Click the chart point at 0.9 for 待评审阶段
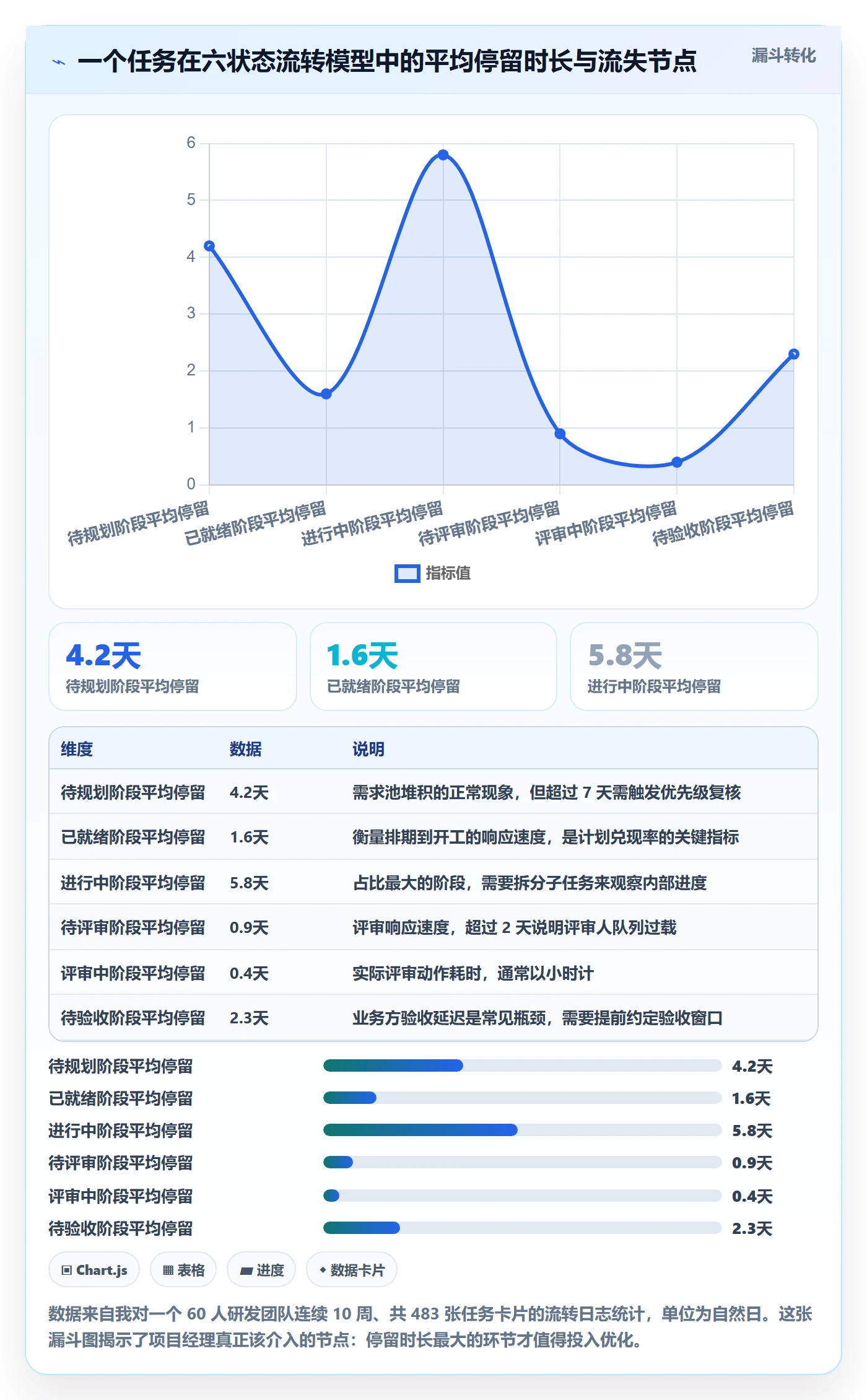Image resolution: width=867 pixels, height=1400 pixels. [560, 434]
